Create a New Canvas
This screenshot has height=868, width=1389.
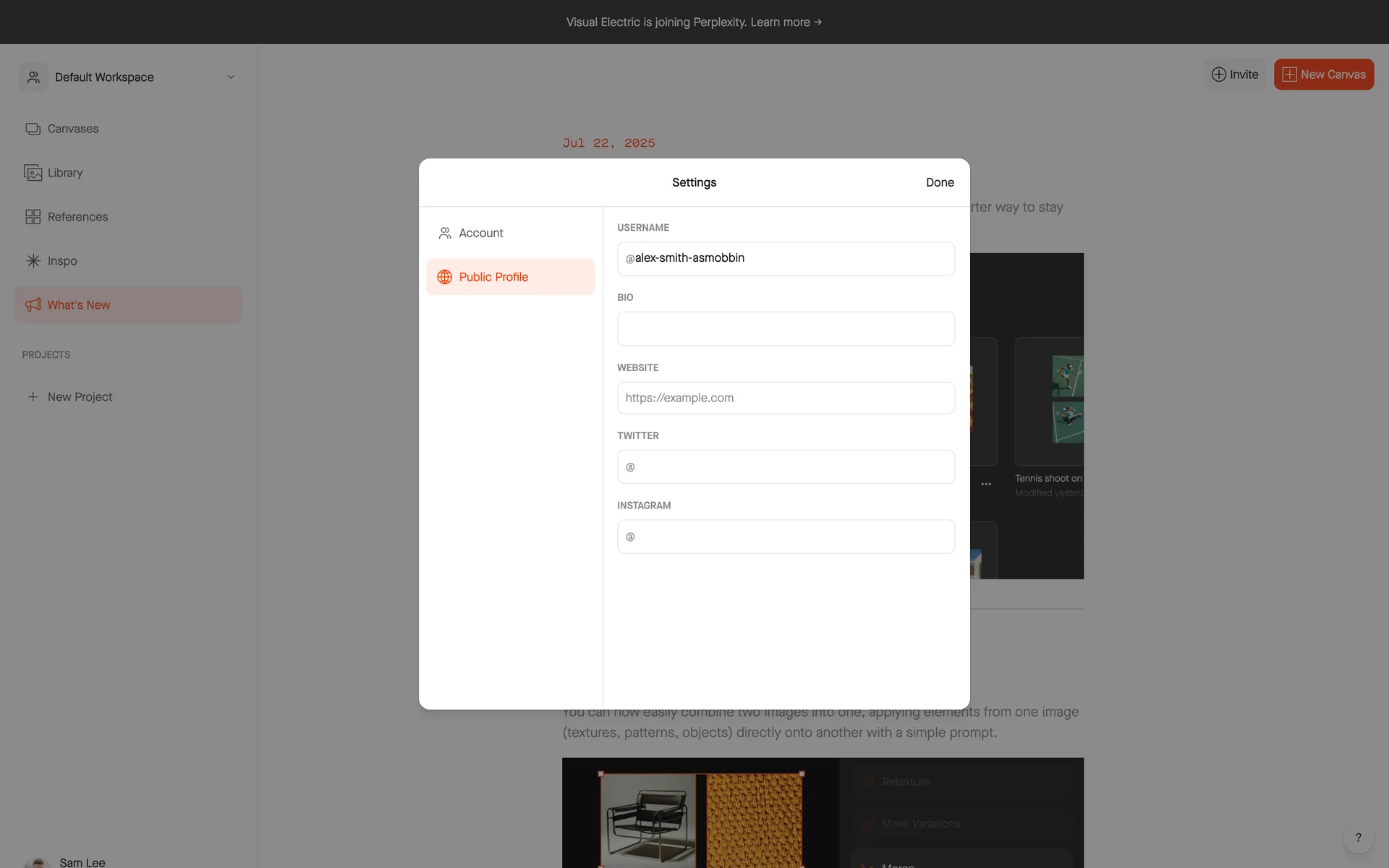[1323, 75]
